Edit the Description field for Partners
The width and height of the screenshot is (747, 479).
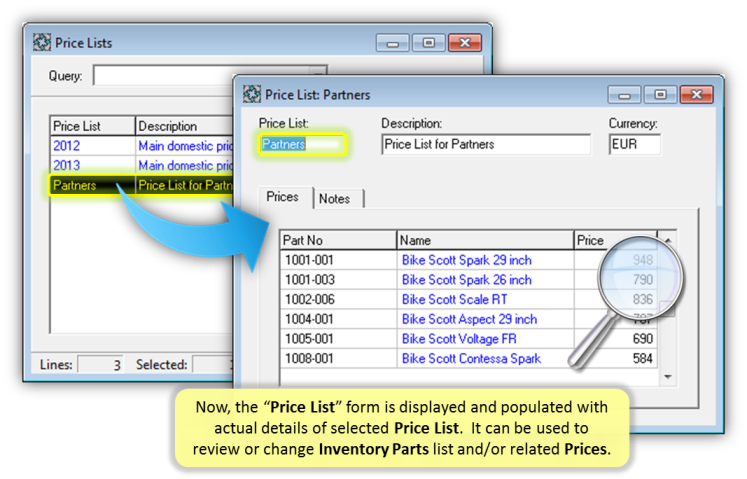point(486,144)
